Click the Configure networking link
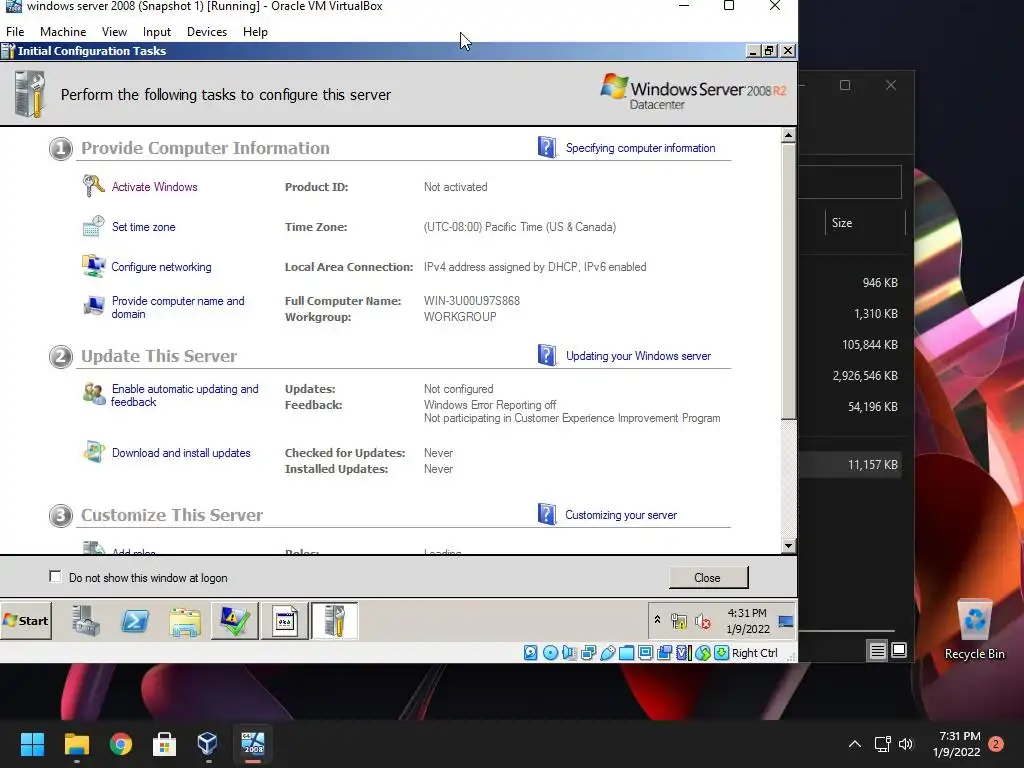 [161, 266]
